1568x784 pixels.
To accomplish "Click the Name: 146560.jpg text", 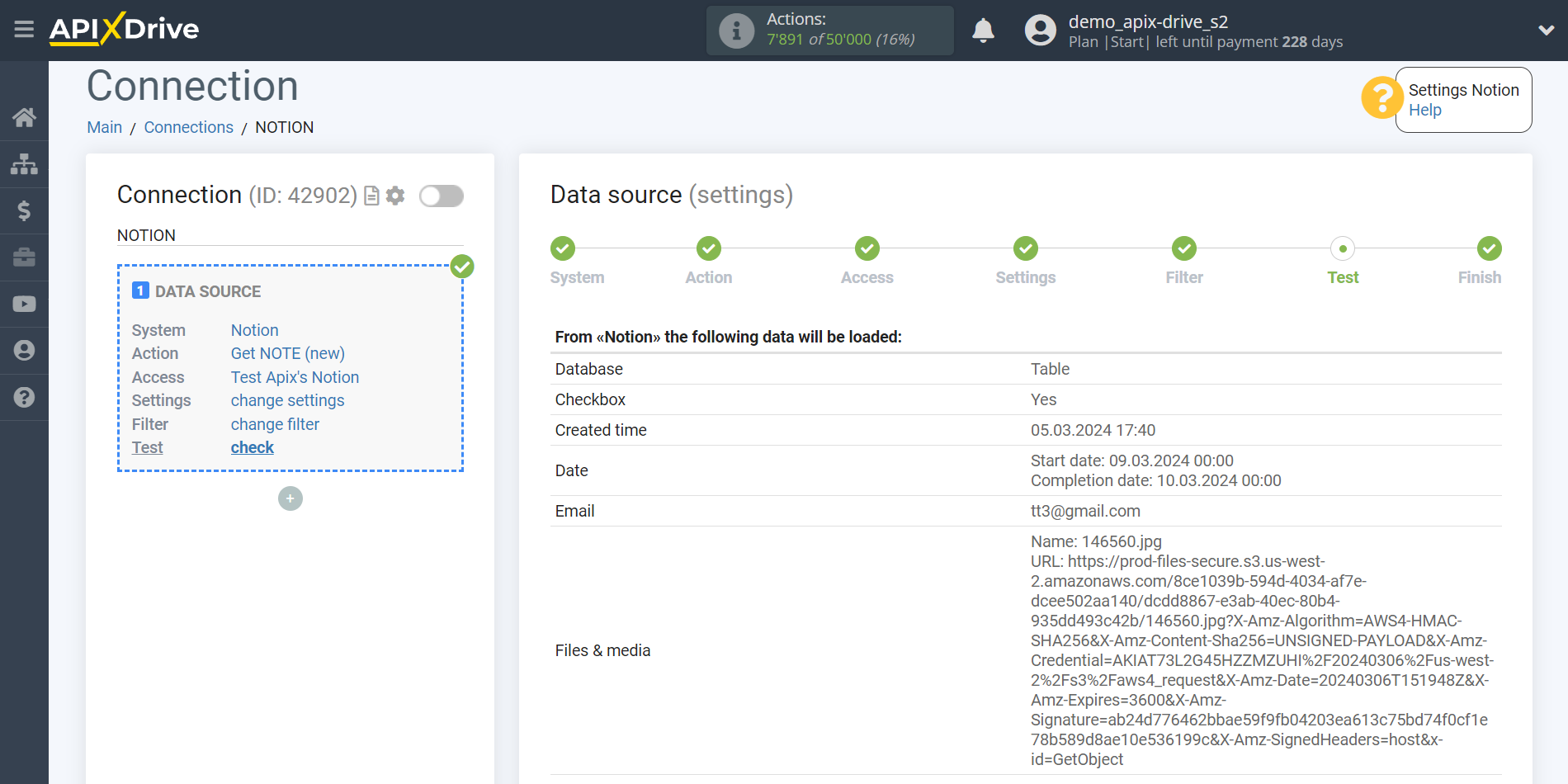I will click(1096, 541).
